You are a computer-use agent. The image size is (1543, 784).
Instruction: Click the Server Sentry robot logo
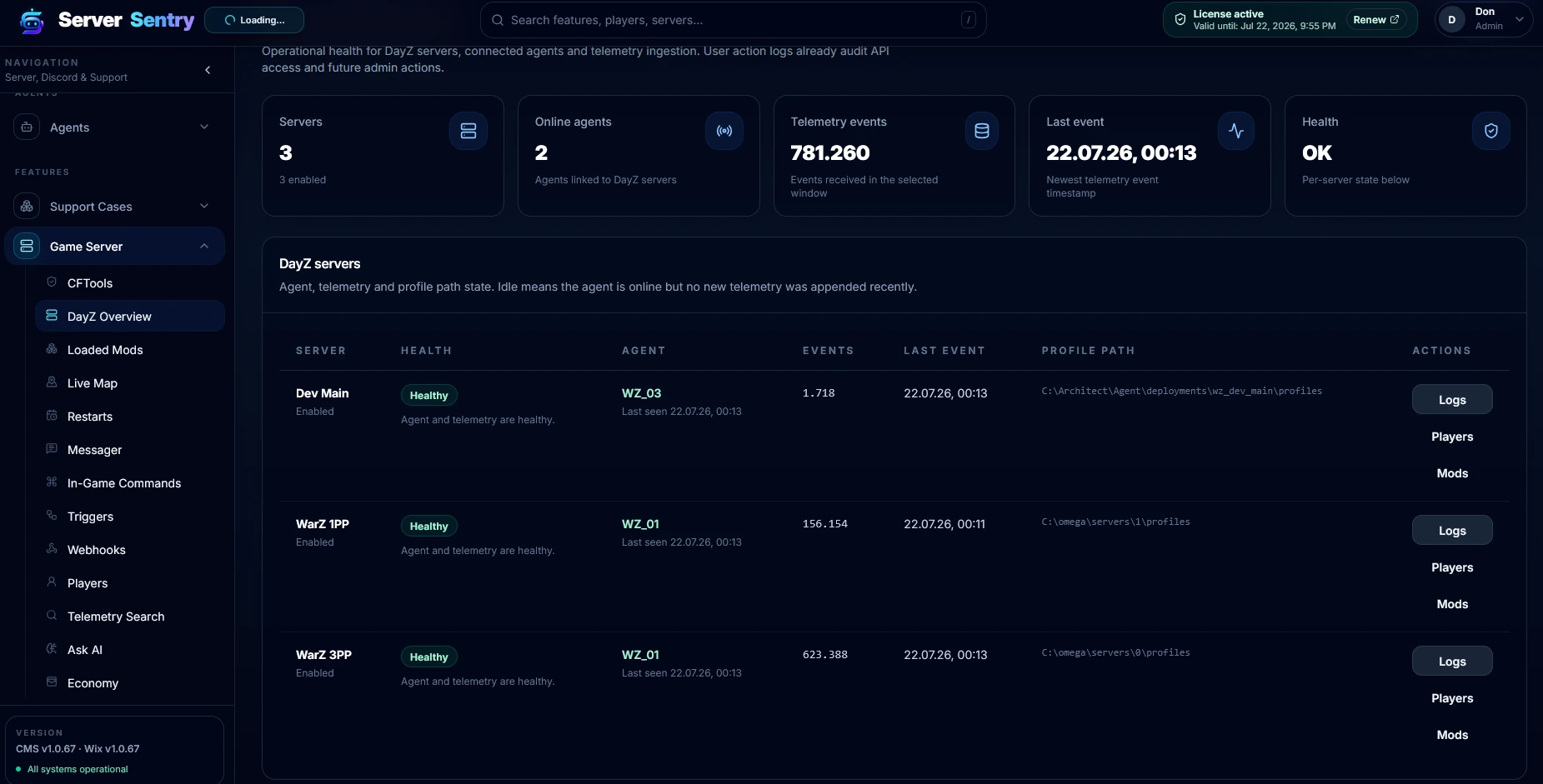tap(32, 21)
